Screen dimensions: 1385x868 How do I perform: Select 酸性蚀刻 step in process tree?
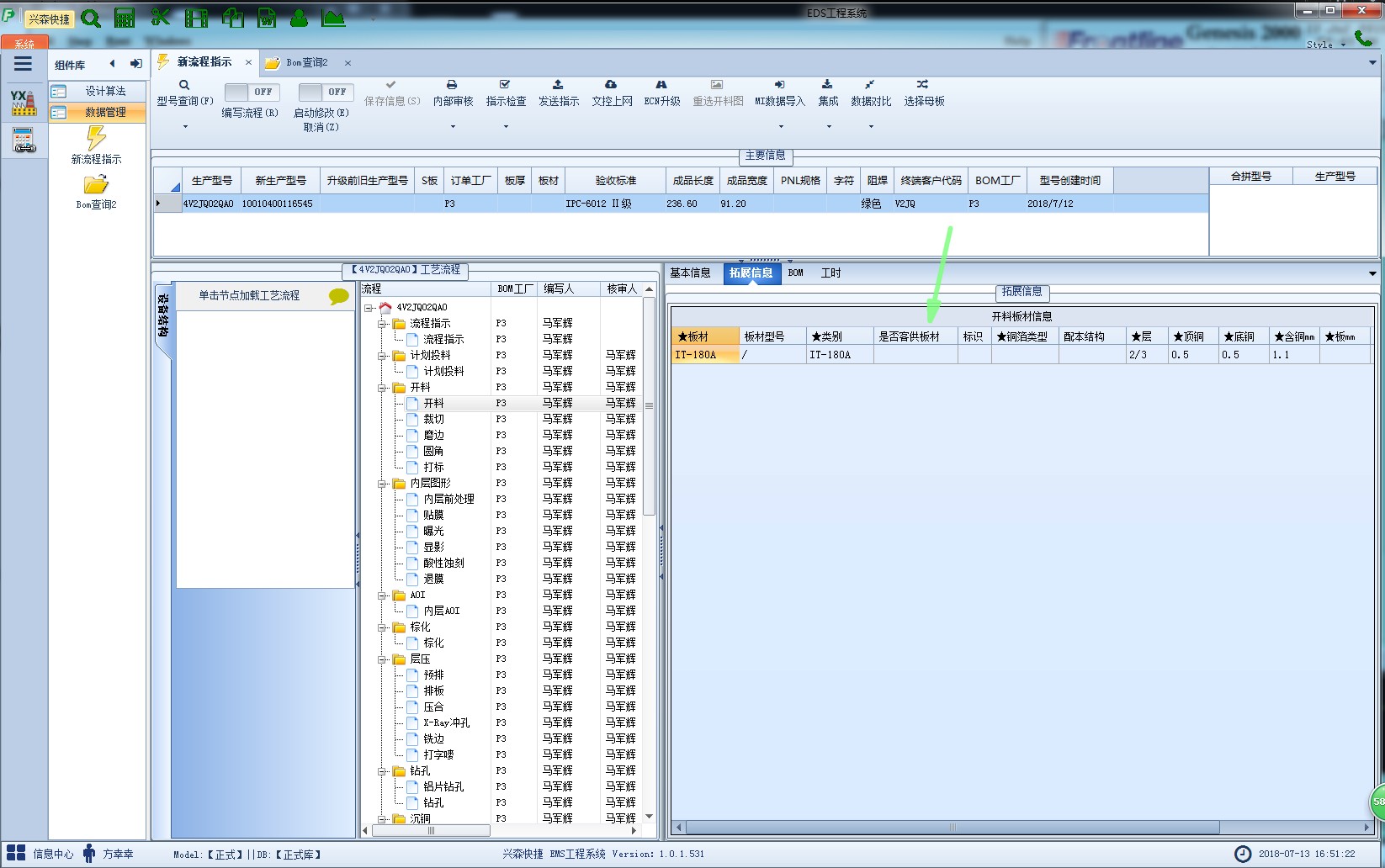click(443, 563)
